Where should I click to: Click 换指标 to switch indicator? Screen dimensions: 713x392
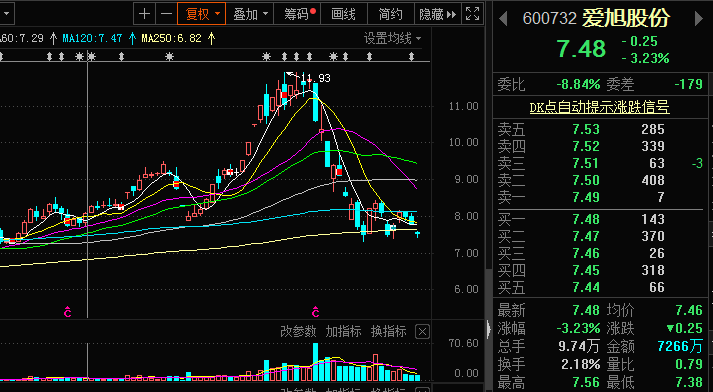pyautogui.click(x=388, y=332)
